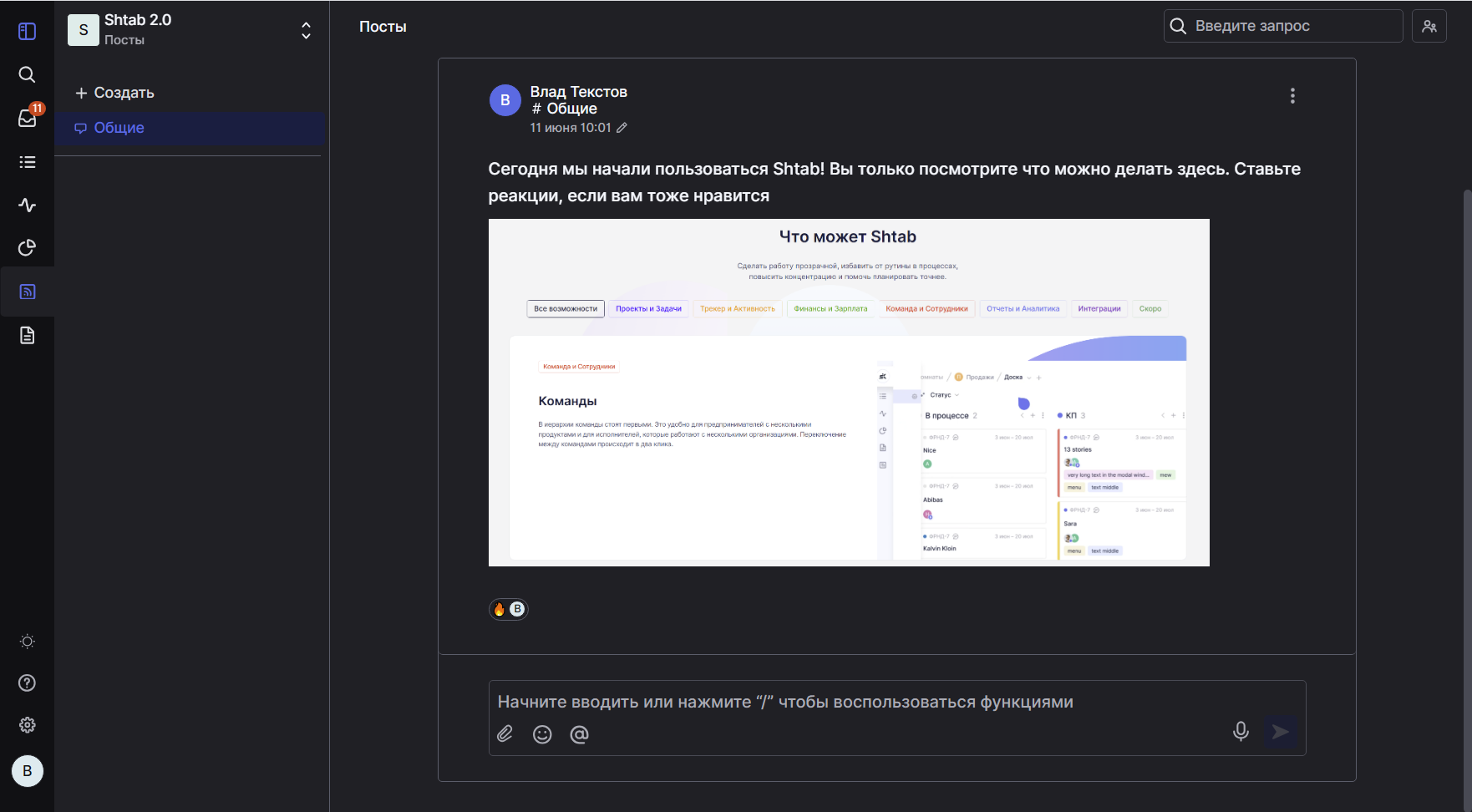Click the # Общие channel label in post

(564, 109)
